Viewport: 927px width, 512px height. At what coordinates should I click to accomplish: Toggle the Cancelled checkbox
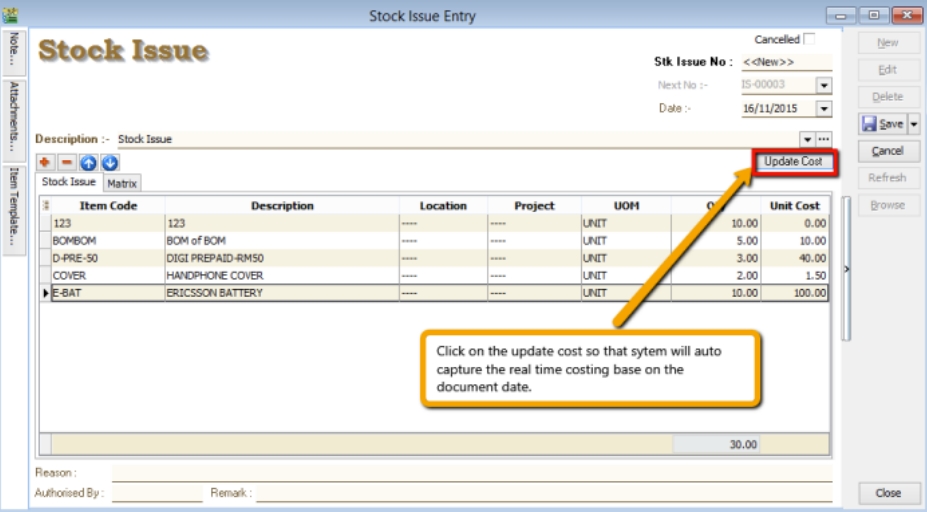pos(810,40)
